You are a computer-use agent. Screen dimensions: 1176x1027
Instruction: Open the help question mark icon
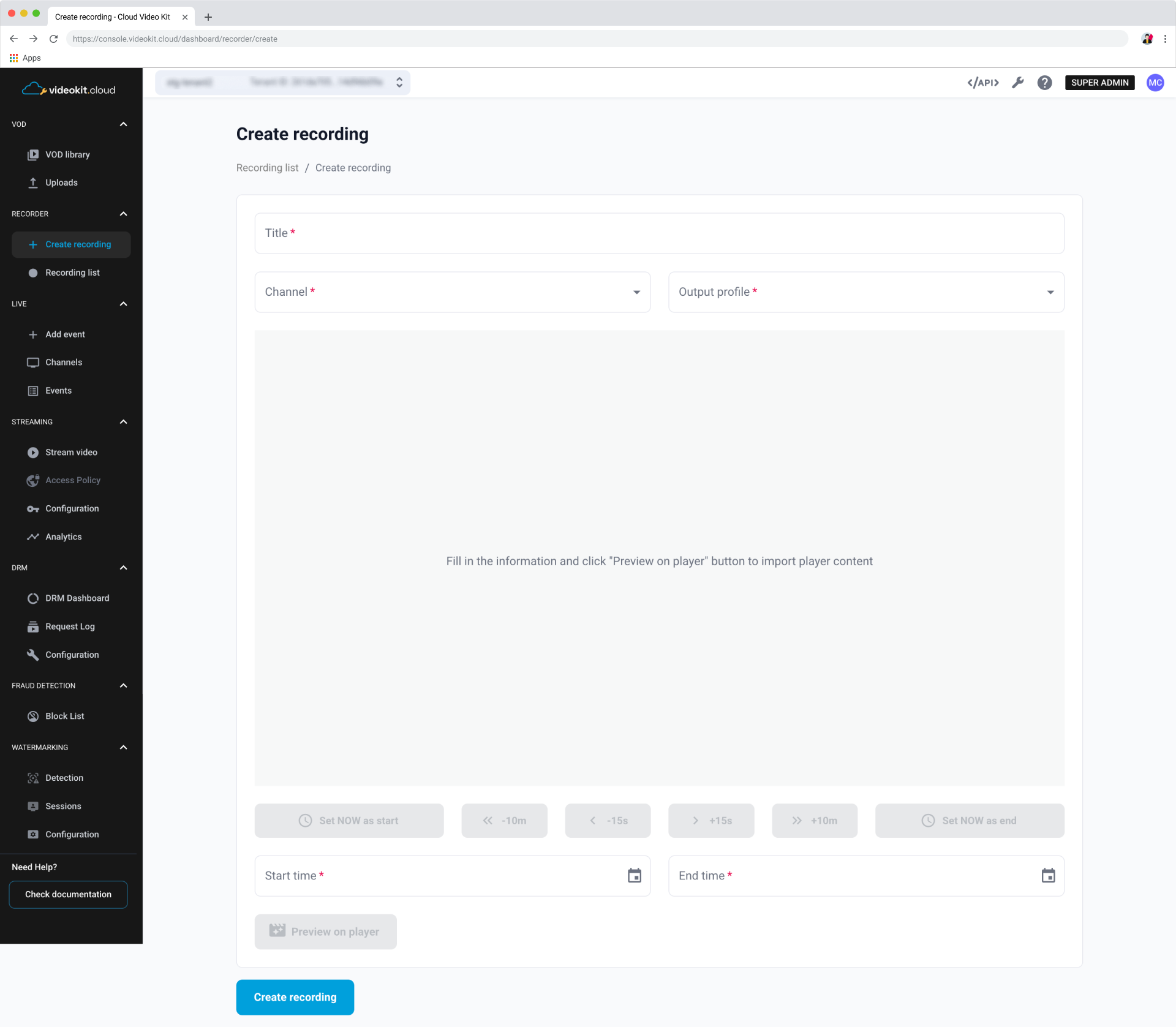[x=1044, y=83]
